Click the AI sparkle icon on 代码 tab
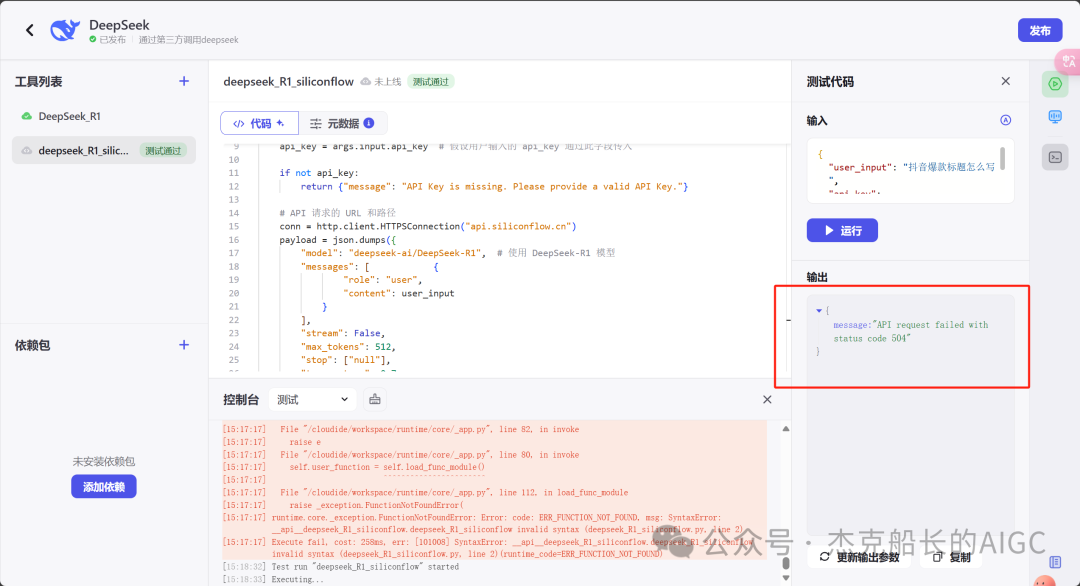The height and width of the screenshot is (586, 1080). (280, 123)
